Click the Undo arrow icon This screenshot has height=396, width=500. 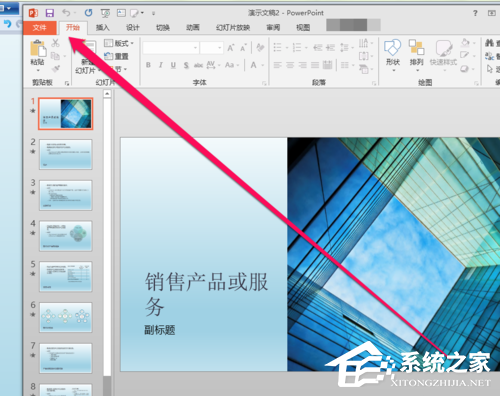click(x=66, y=13)
